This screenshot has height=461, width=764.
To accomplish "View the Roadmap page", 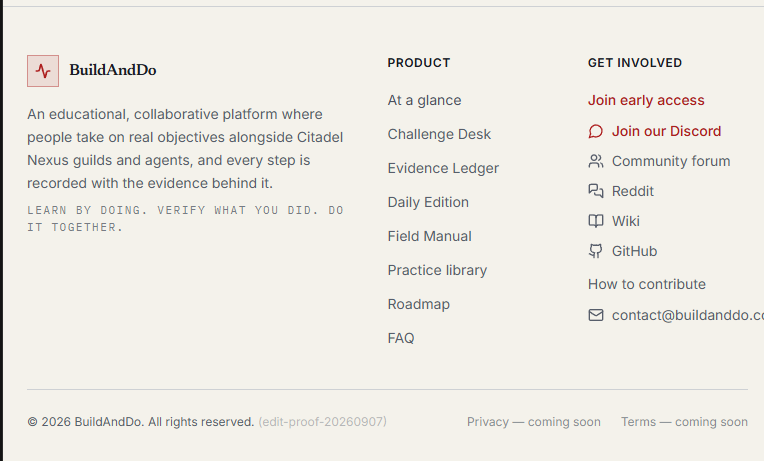I will coord(419,305).
